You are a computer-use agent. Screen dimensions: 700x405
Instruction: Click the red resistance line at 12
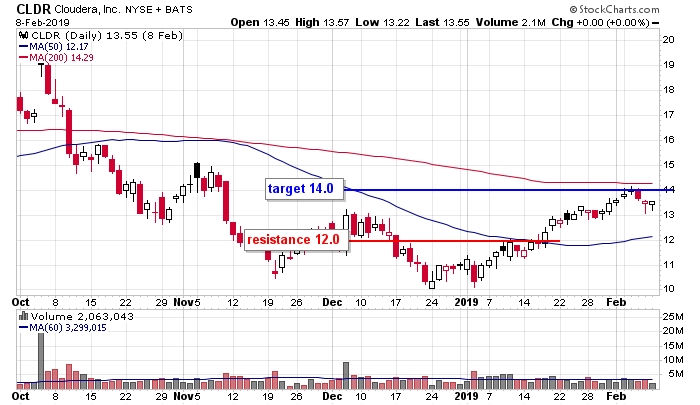(454, 241)
